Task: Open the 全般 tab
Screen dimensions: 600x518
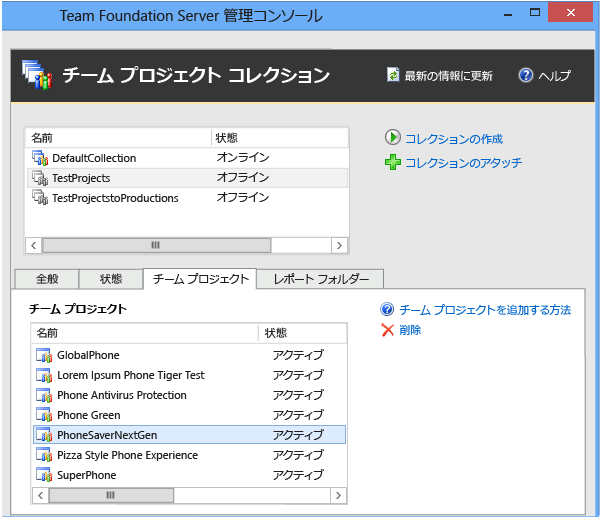Action: (x=47, y=279)
